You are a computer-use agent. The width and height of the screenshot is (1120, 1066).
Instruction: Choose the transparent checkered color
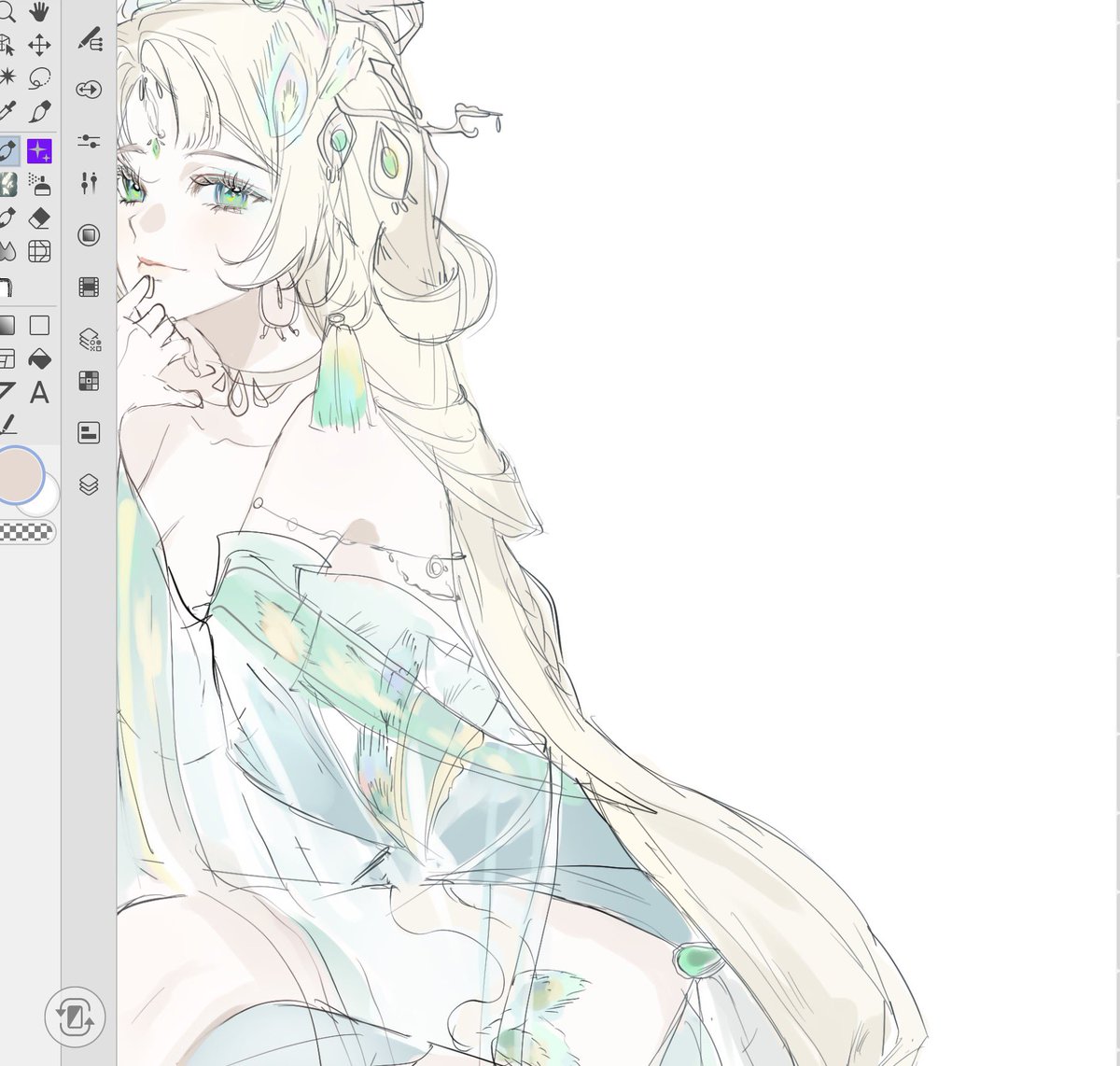click(x=26, y=532)
